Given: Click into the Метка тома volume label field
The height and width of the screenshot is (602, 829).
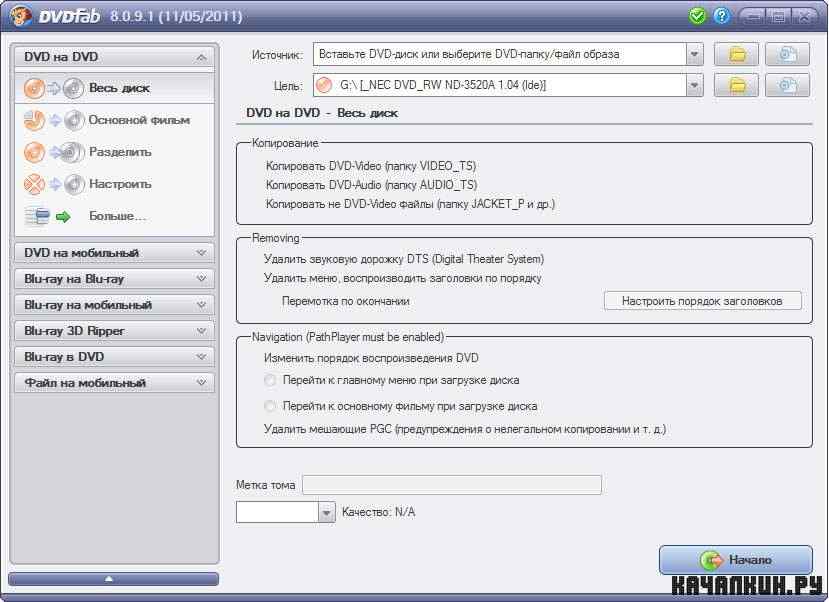Looking at the screenshot, I should coord(452,485).
